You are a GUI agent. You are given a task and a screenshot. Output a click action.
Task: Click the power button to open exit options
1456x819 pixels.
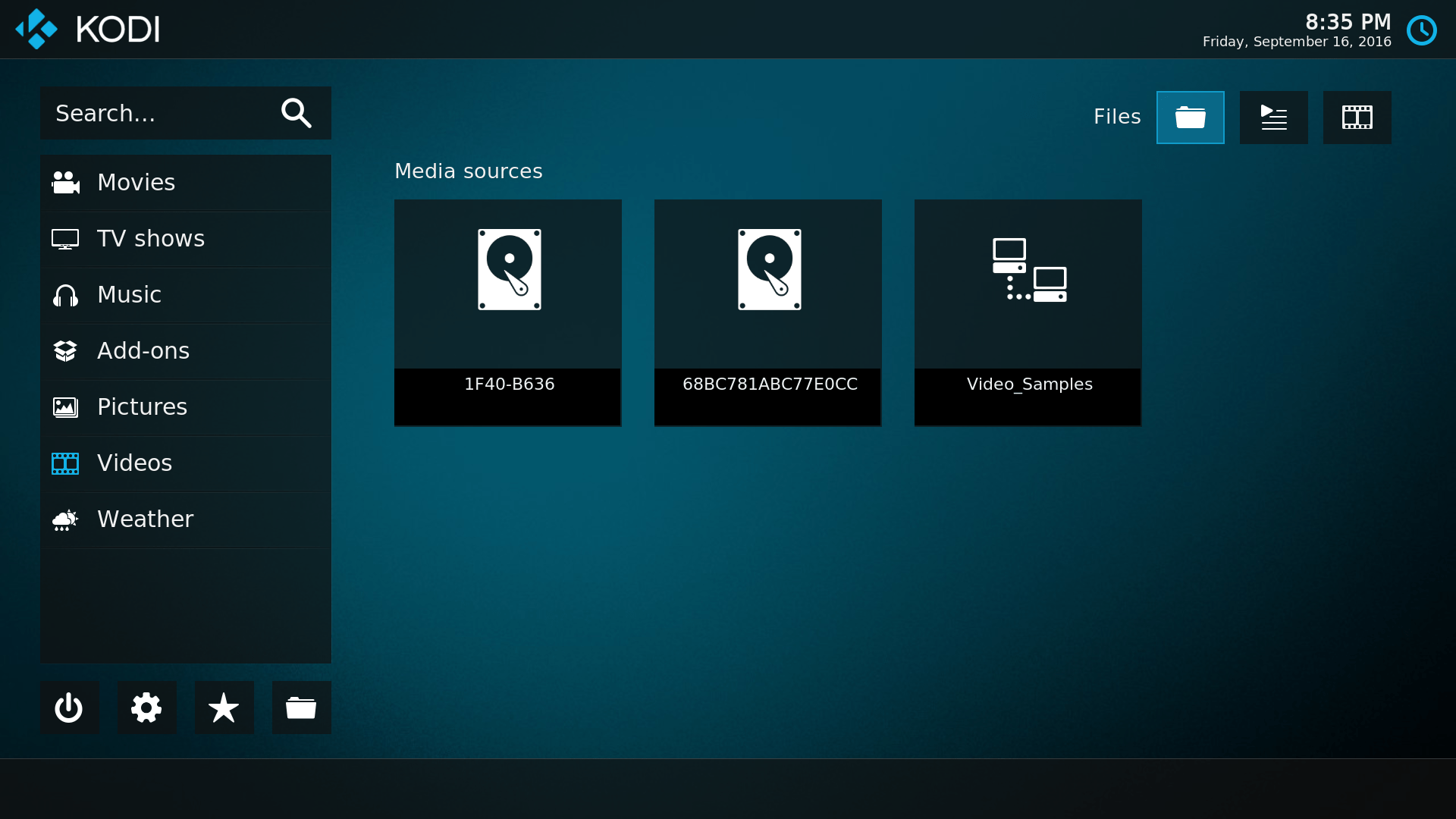69,708
